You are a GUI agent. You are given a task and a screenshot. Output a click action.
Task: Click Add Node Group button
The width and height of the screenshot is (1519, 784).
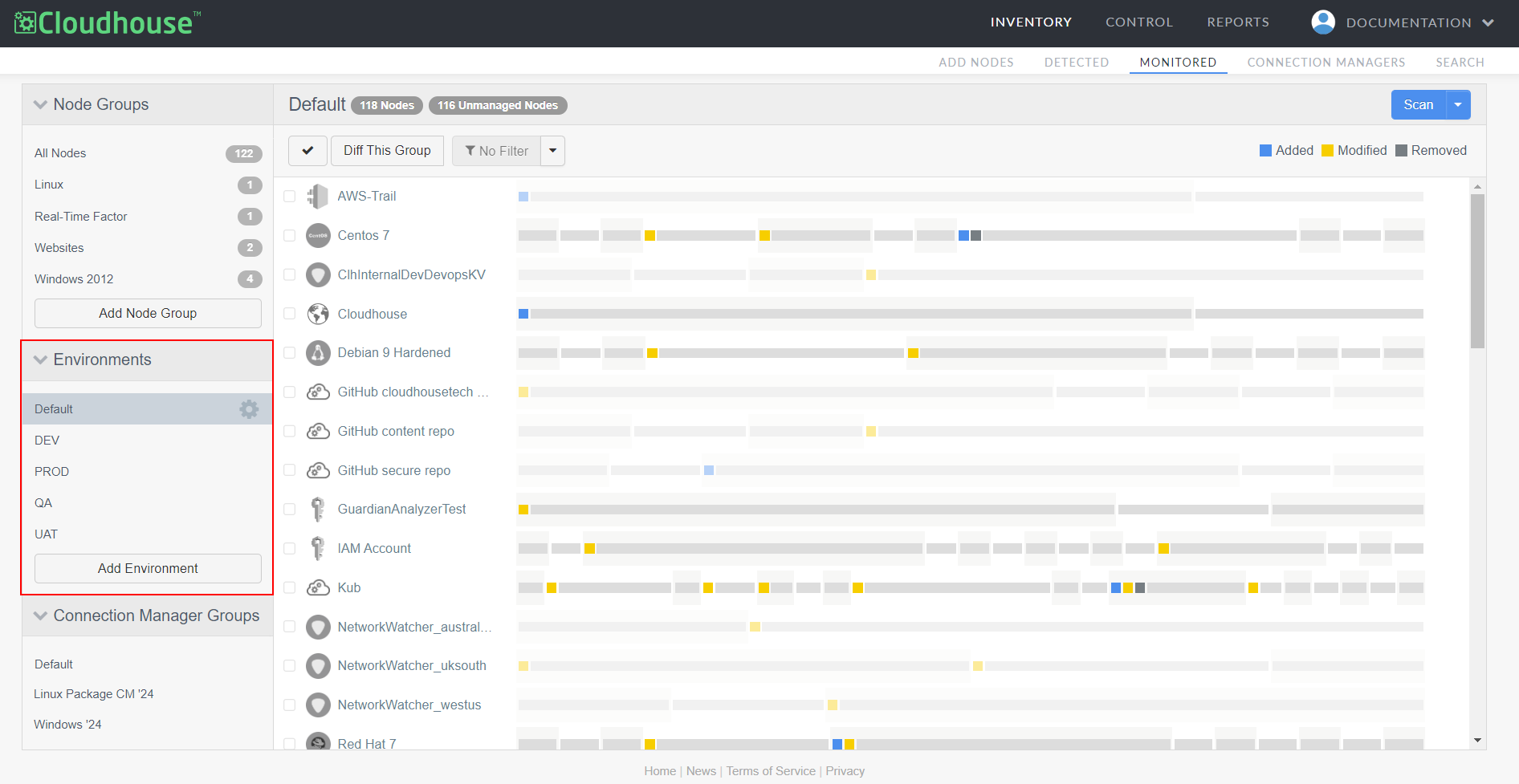148,313
